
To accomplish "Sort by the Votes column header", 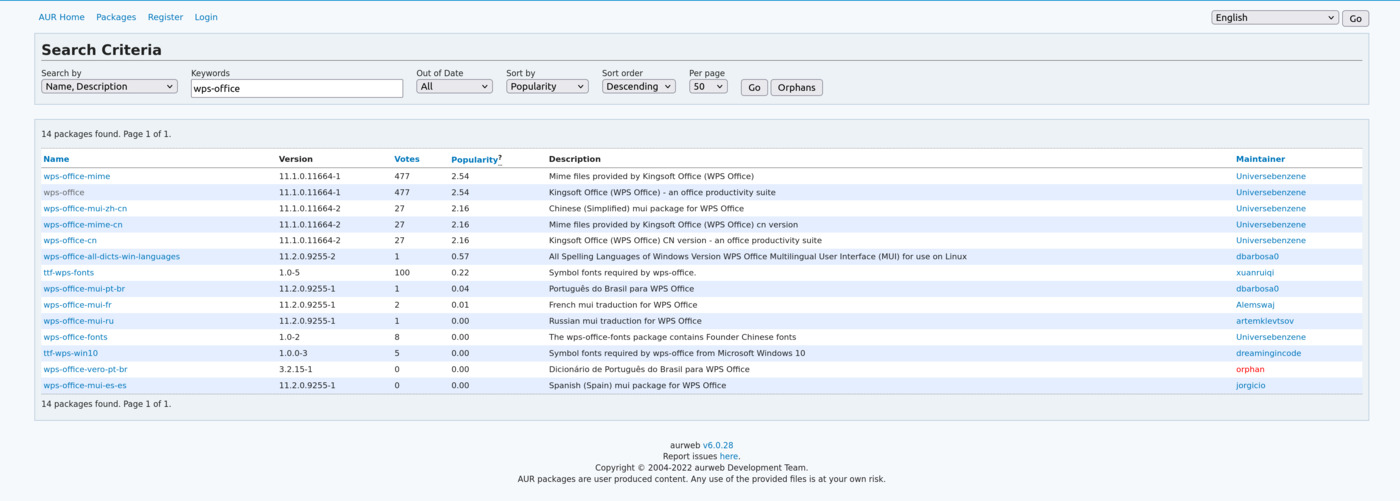I will 407,159.
